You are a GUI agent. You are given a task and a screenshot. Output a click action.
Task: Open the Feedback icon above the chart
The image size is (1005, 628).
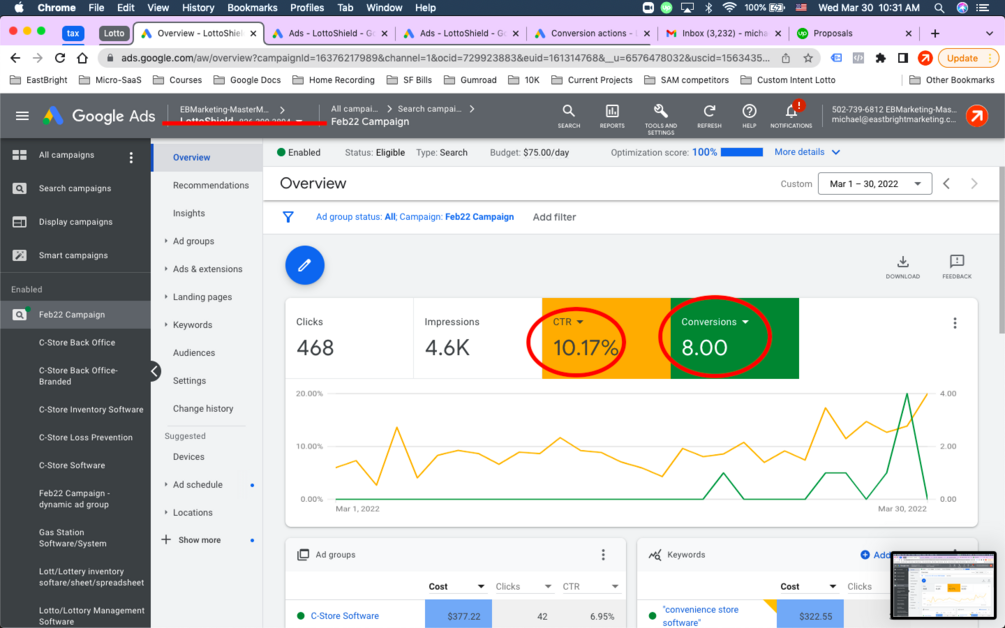tap(957, 267)
